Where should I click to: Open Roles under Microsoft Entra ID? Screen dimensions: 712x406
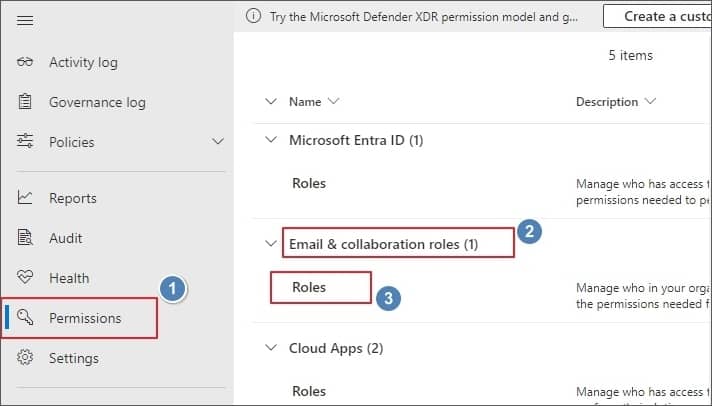(309, 183)
